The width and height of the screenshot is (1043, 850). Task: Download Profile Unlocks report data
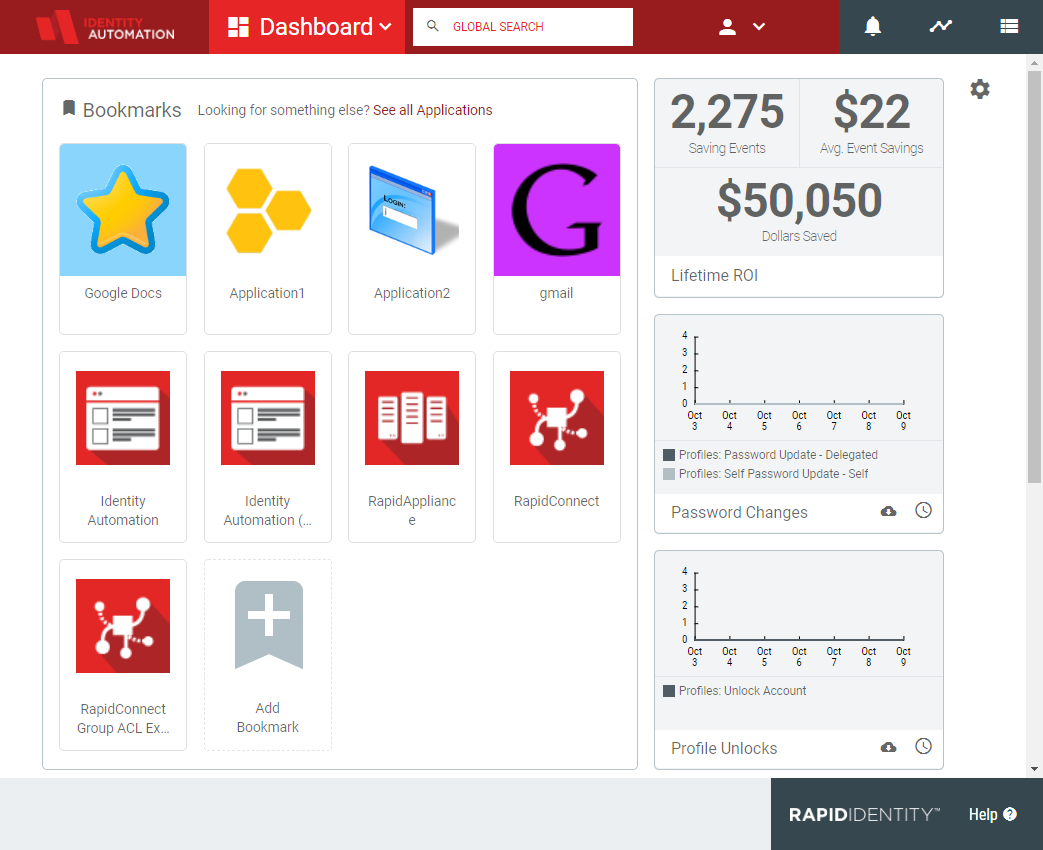pyautogui.click(x=889, y=748)
